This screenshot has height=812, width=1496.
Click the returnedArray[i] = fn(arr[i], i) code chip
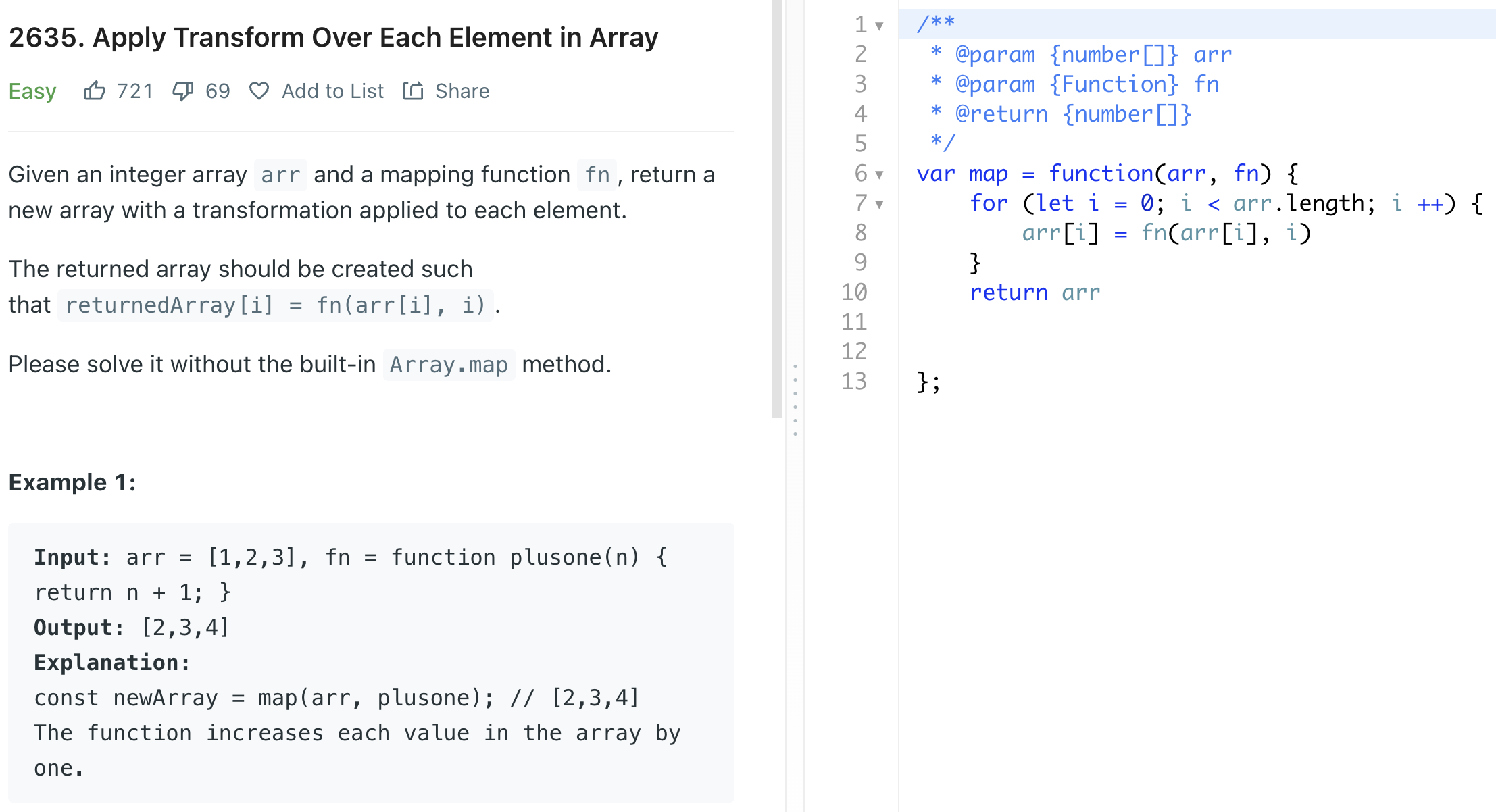point(276,305)
